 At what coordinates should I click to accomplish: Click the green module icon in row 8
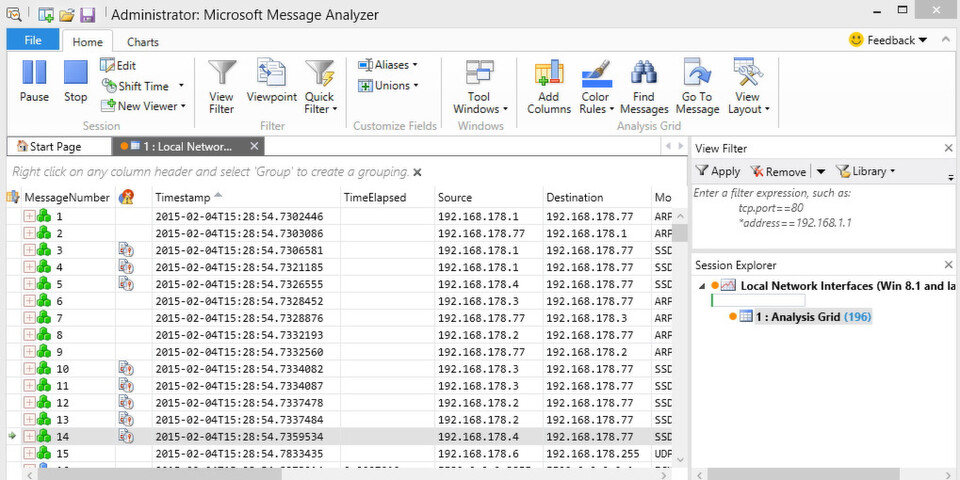tap(44, 335)
